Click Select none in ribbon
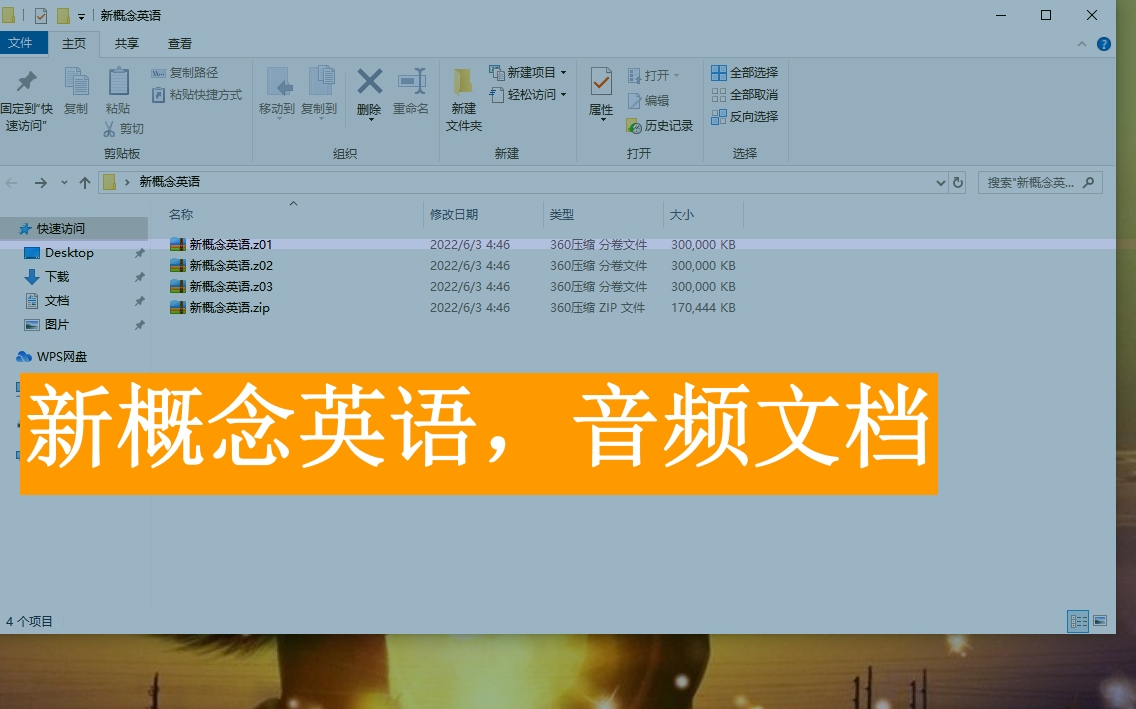Viewport: 1136px width, 709px height. pos(745,95)
